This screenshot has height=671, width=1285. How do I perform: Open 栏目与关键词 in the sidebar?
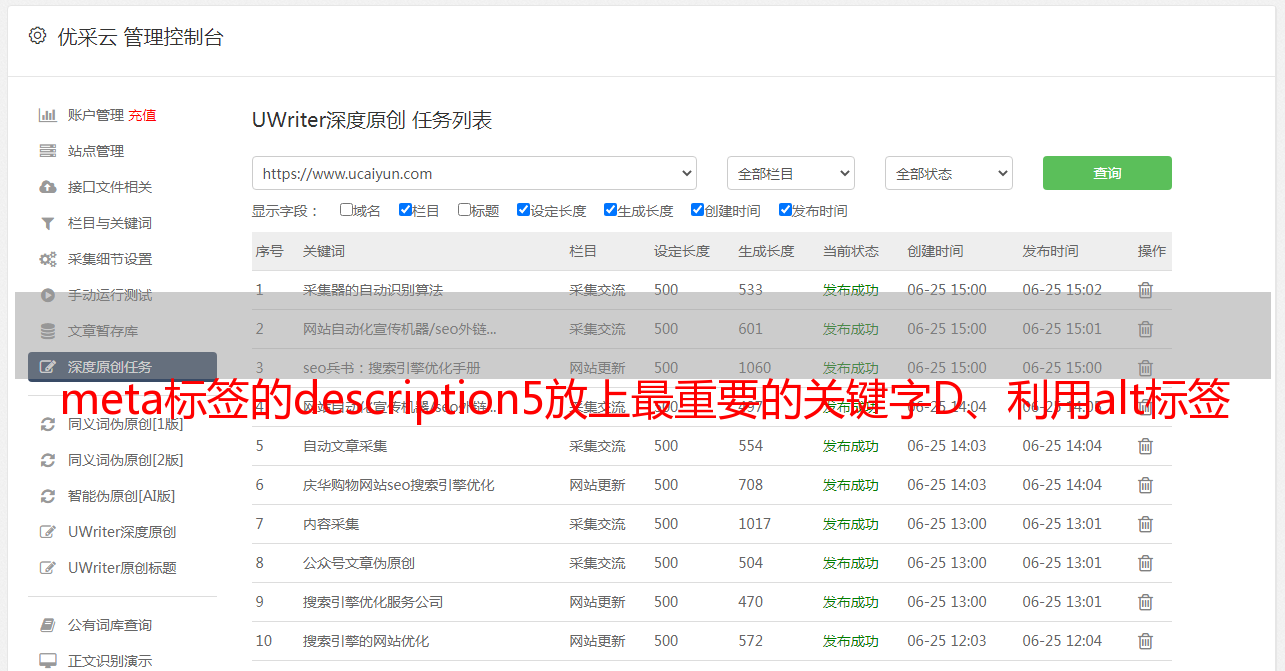pos(110,223)
